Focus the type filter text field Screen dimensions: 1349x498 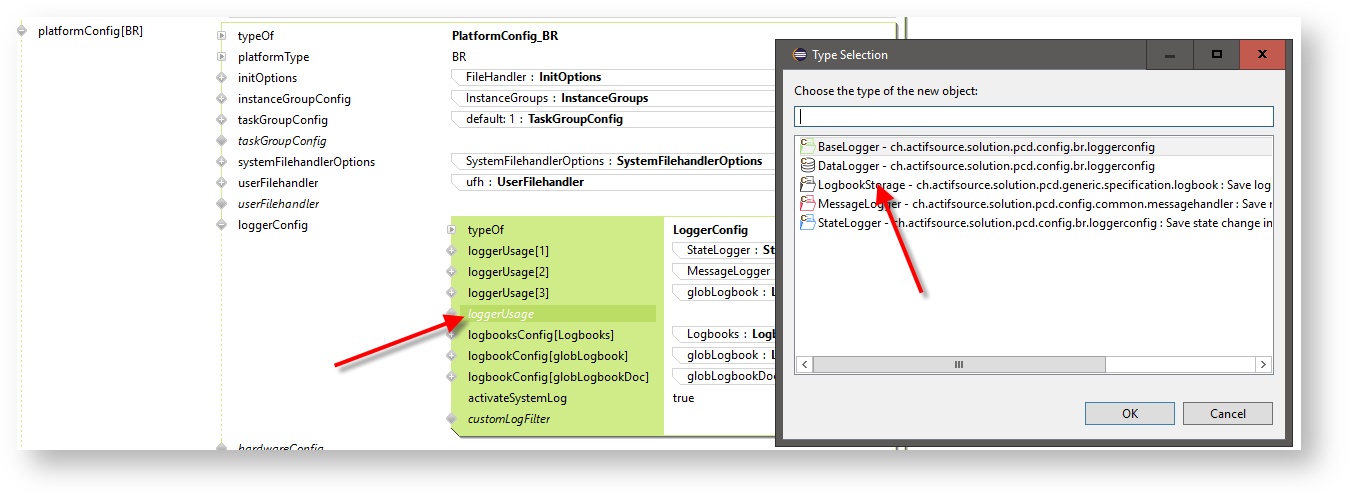tap(1033, 117)
